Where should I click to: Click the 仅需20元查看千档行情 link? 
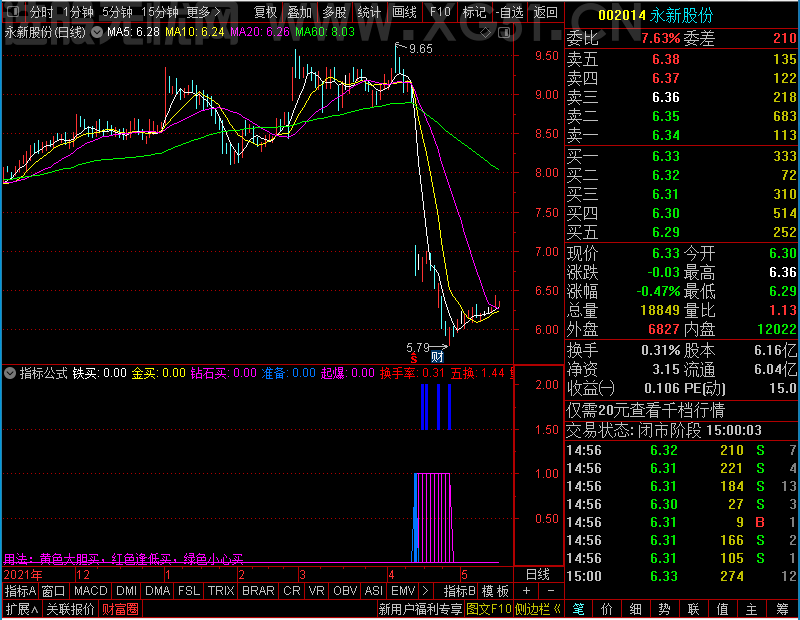point(645,410)
